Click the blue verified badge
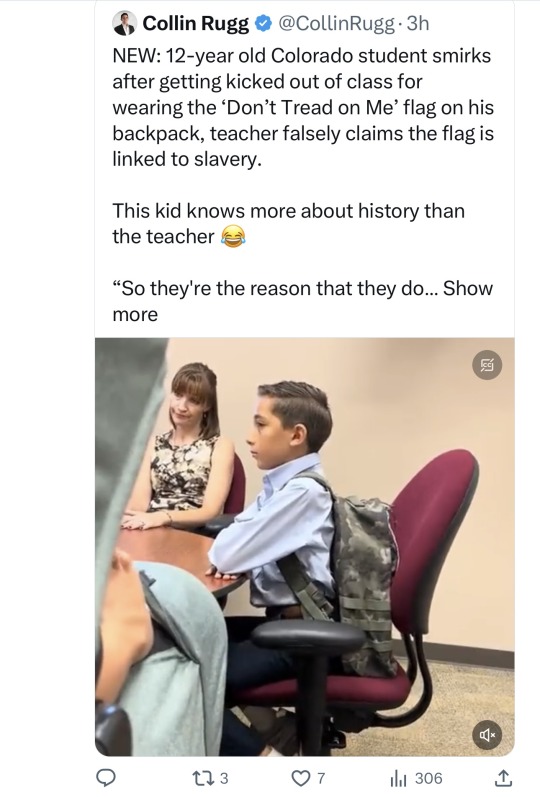This screenshot has height=797, width=540. click(262, 23)
